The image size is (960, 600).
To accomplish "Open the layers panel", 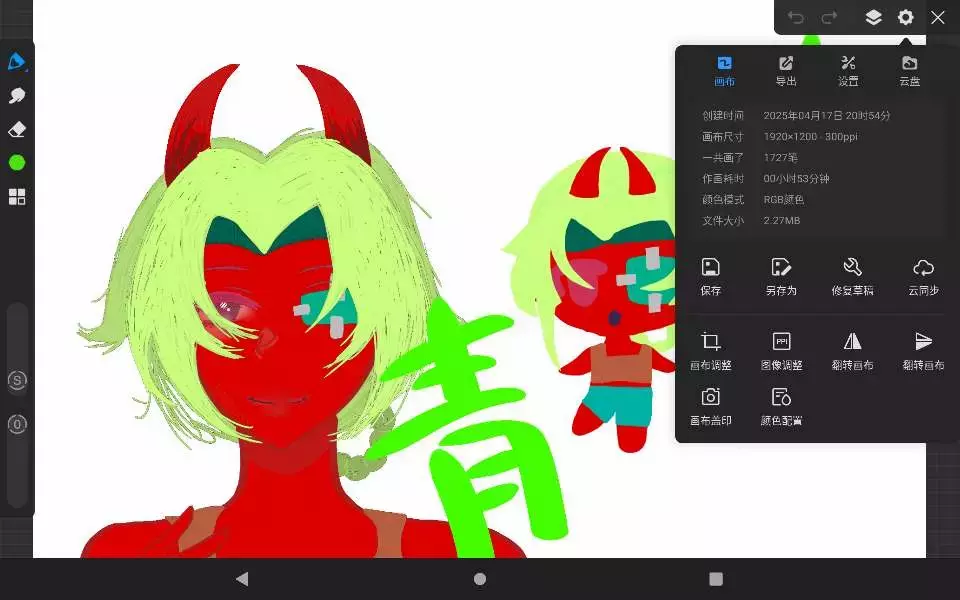I will coord(873,17).
